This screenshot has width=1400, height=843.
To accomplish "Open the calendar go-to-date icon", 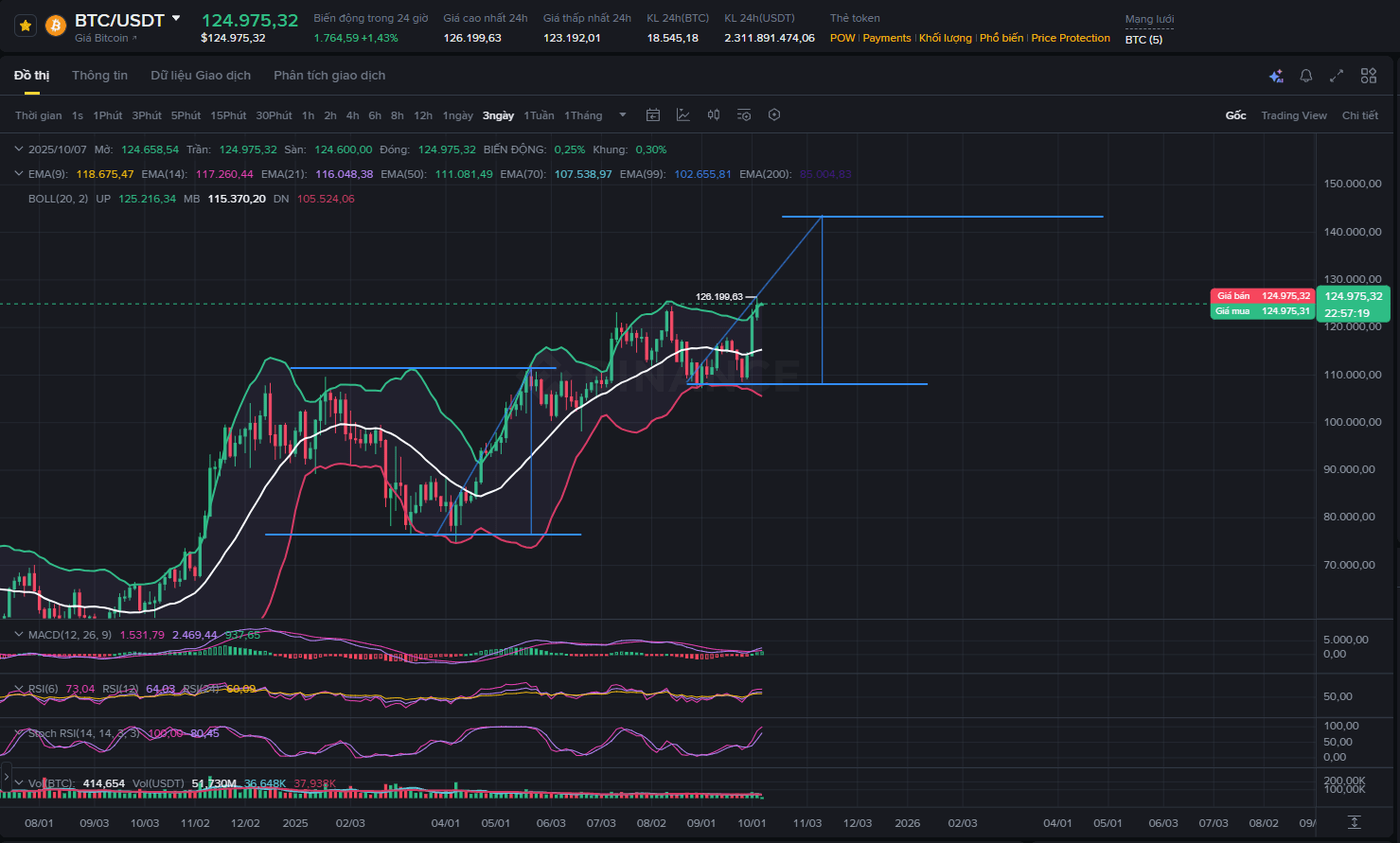I will click(653, 115).
